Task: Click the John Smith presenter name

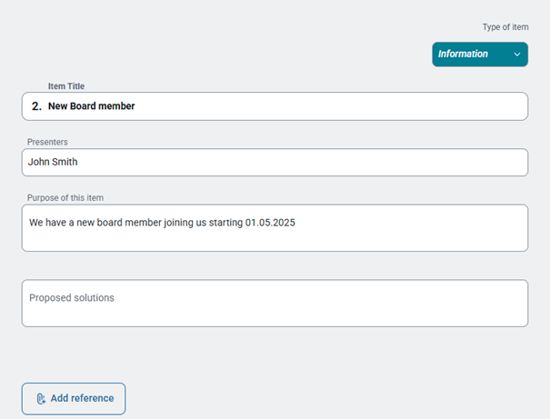Action: pyautogui.click(x=53, y=162)
